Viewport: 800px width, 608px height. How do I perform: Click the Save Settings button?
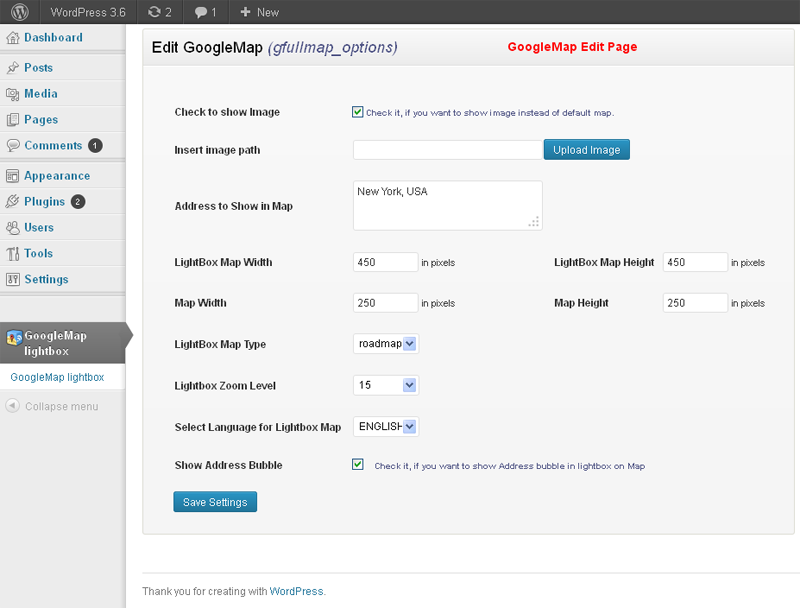(215, 502)
